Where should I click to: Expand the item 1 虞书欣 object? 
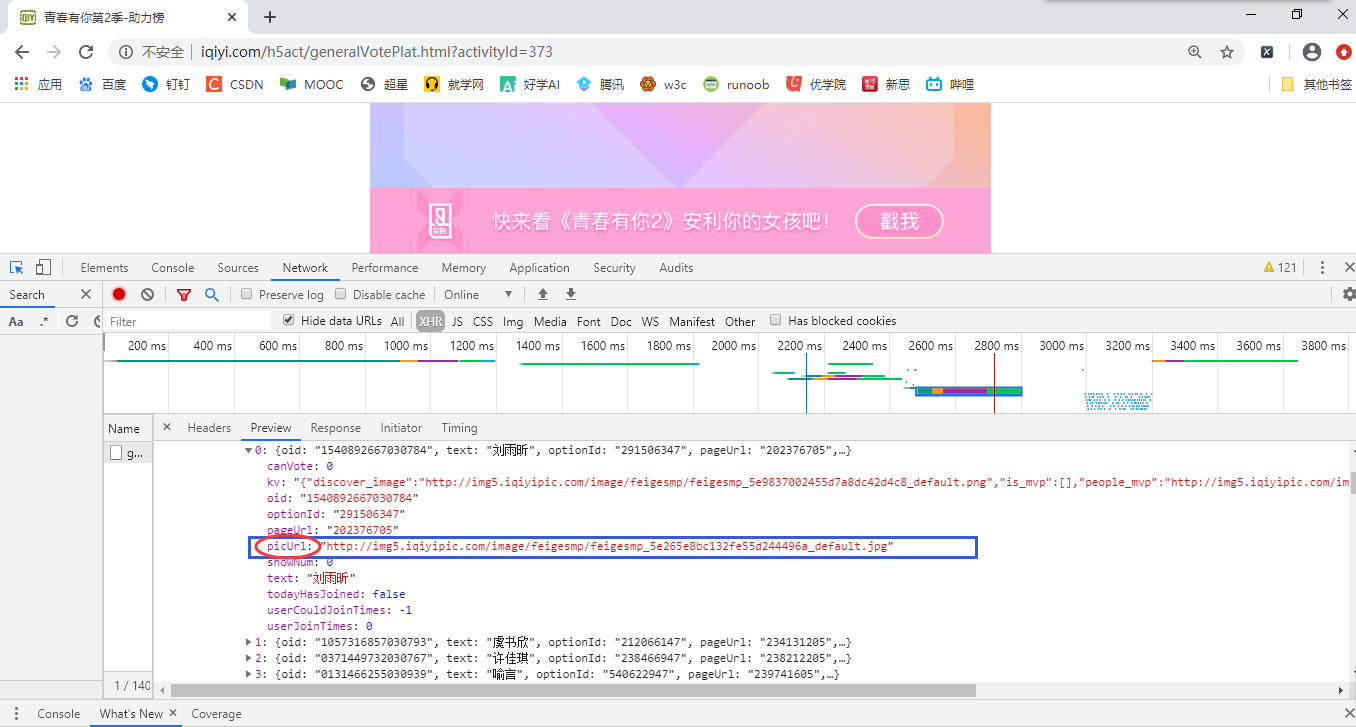(249, 642)
